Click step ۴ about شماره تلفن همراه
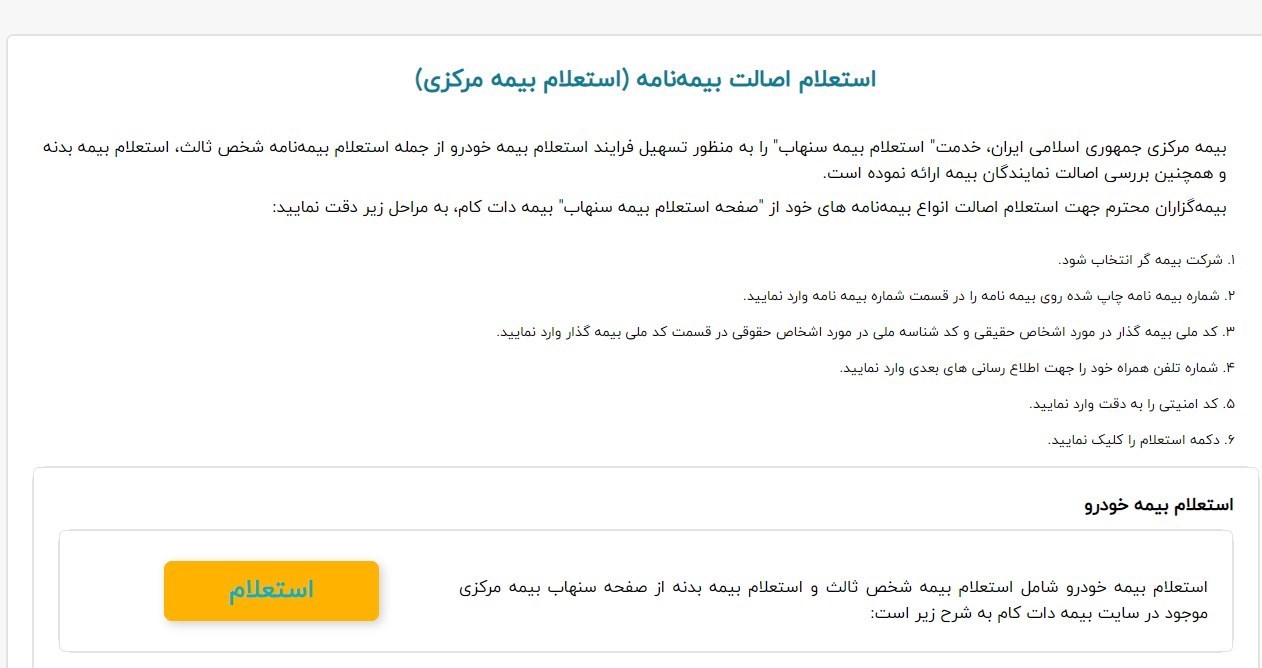 1038,368
